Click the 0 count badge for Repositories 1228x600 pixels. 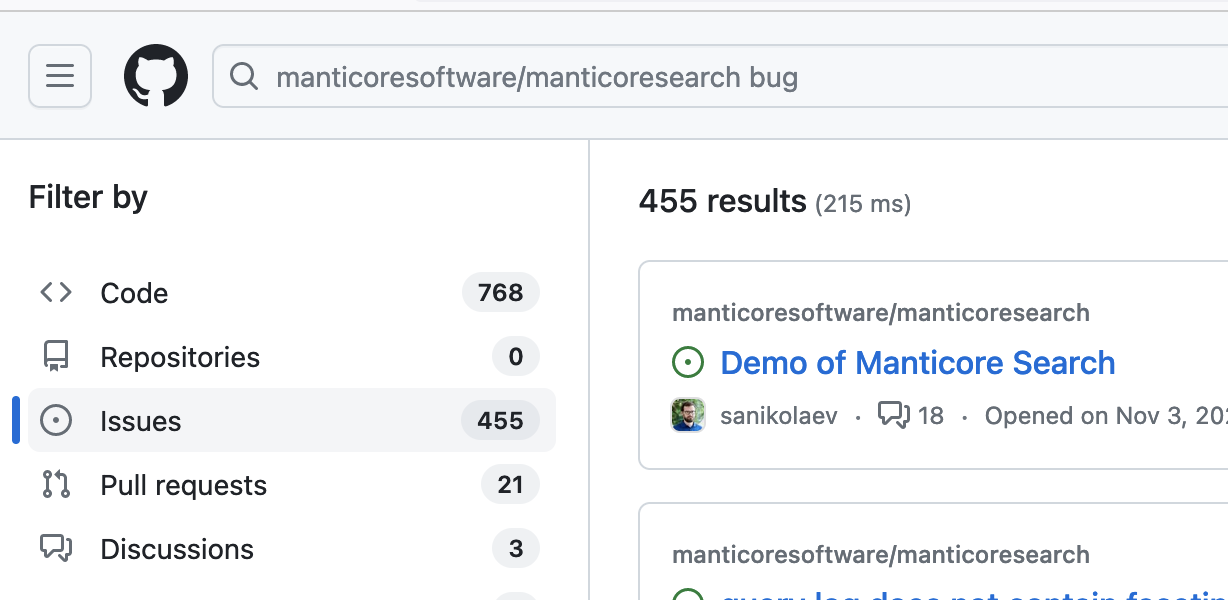pos(516,357)
